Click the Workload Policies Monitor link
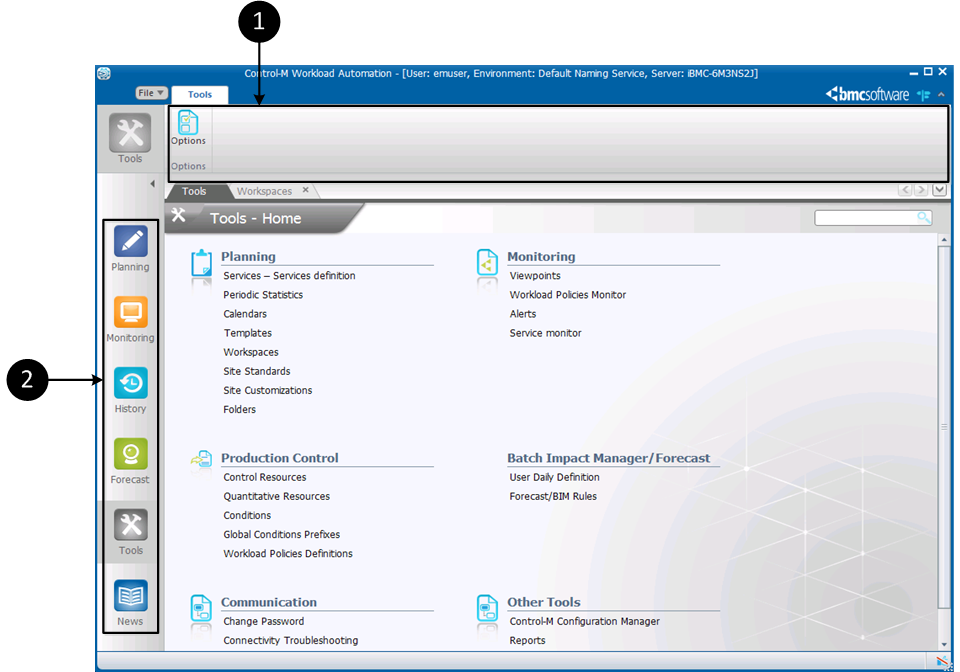This screenshot has width=960, height=672. (x=567, y=295)
